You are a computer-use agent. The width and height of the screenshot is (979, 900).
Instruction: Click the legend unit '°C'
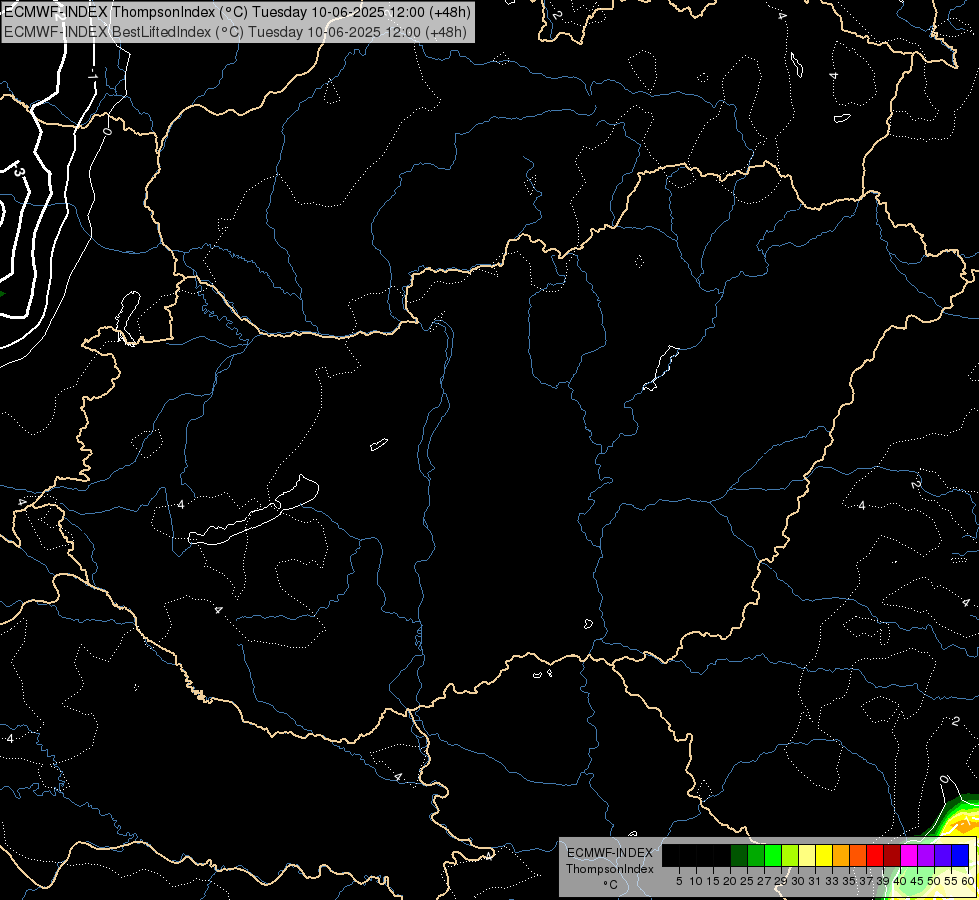pyautogui.click(x=610, y=885)
